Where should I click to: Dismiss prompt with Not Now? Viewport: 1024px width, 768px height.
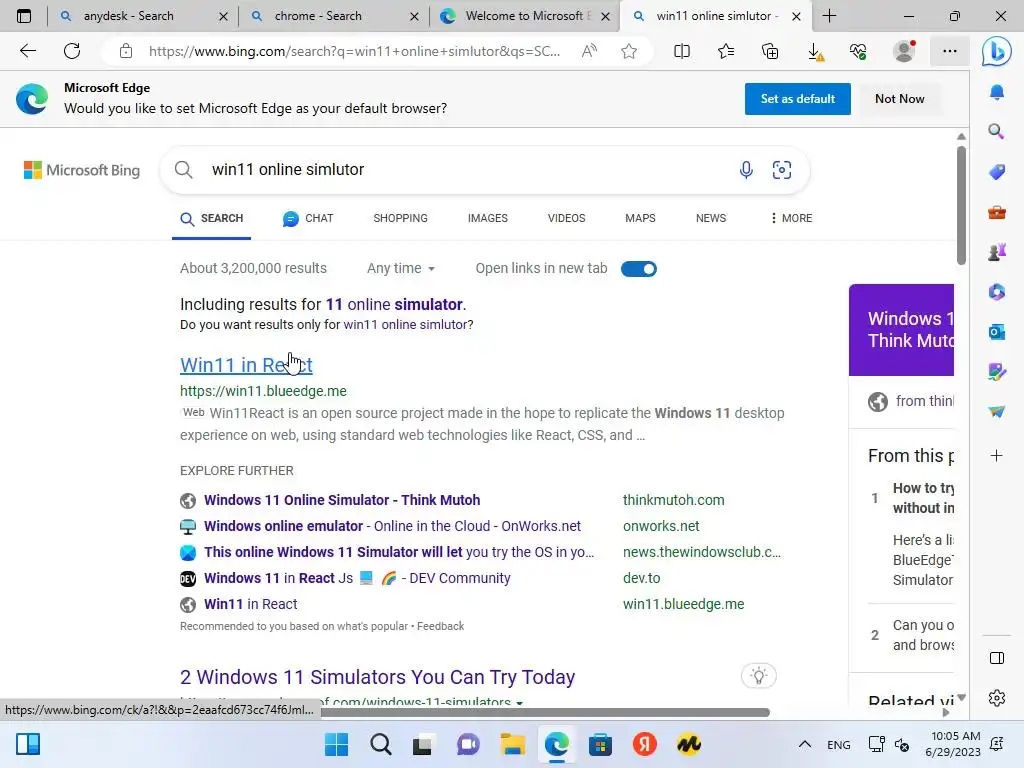899,99
